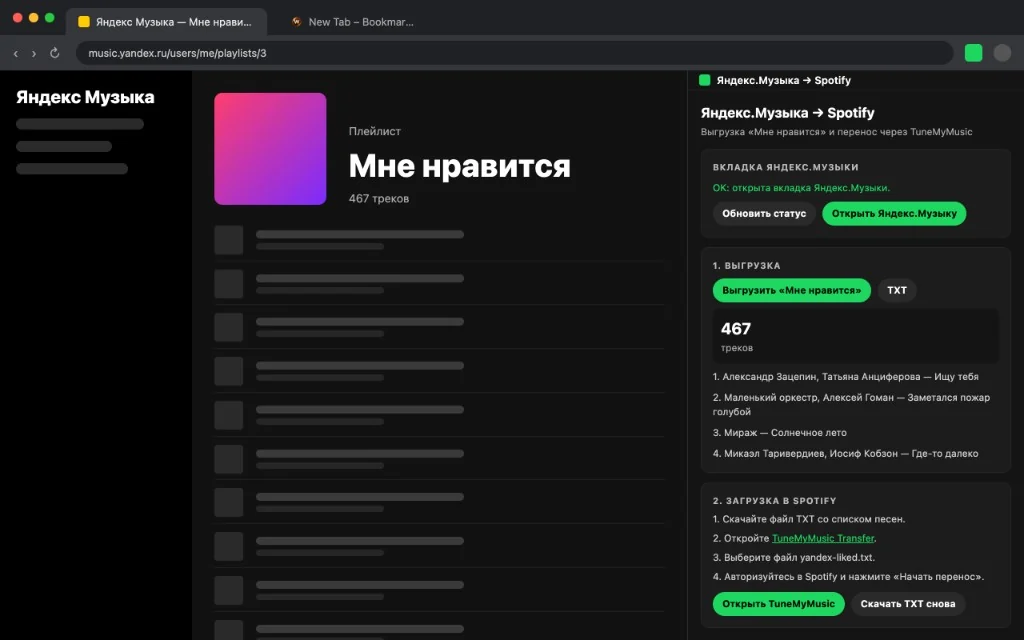Reload the page using the refresh icon
The width and height of the screenshot is (1024, 640).
click(55, 53)
